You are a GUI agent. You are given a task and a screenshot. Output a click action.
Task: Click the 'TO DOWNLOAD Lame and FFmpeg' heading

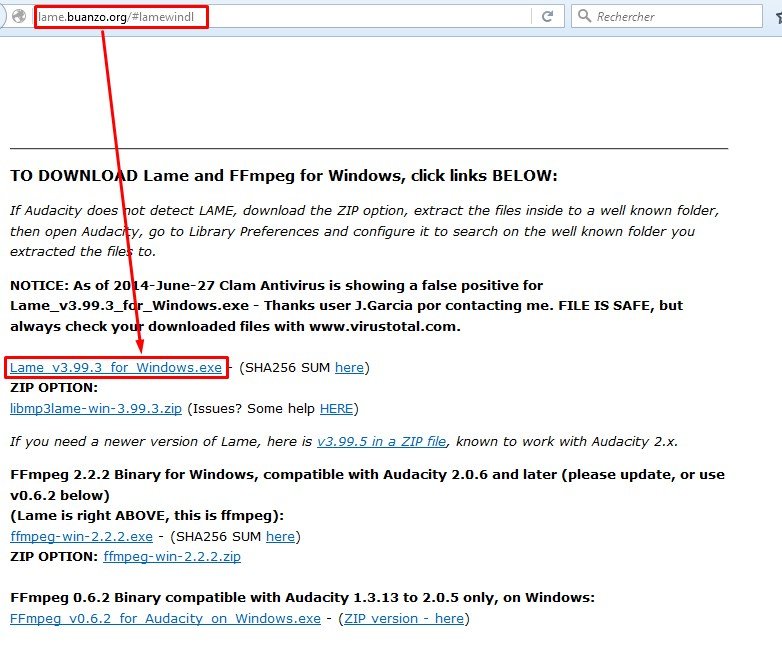click(x=281, y=176)
